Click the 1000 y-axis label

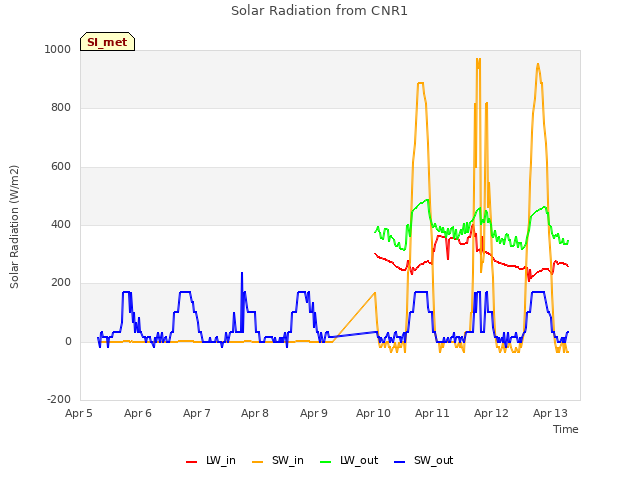pyautogui.click(x=58, y=49)
